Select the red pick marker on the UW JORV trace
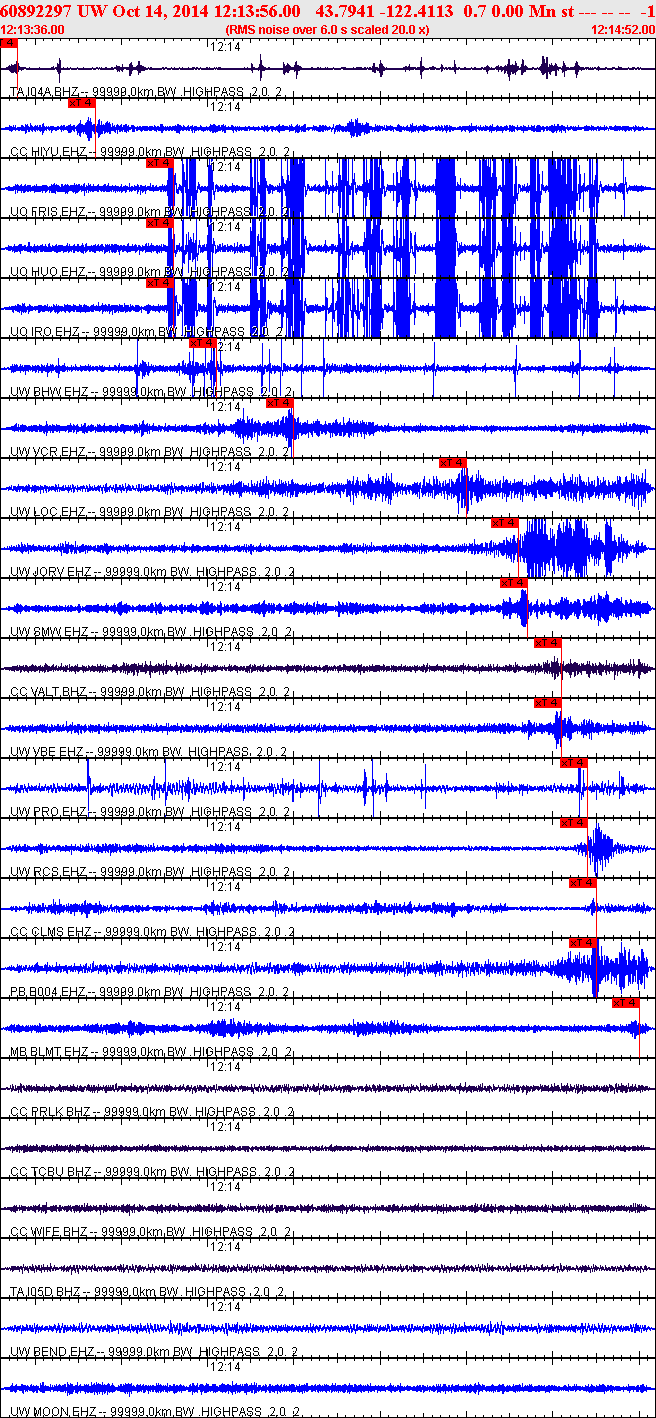The height and width of the screenshot is (1418, 656). pyautogui.click(x=505, y=522)
